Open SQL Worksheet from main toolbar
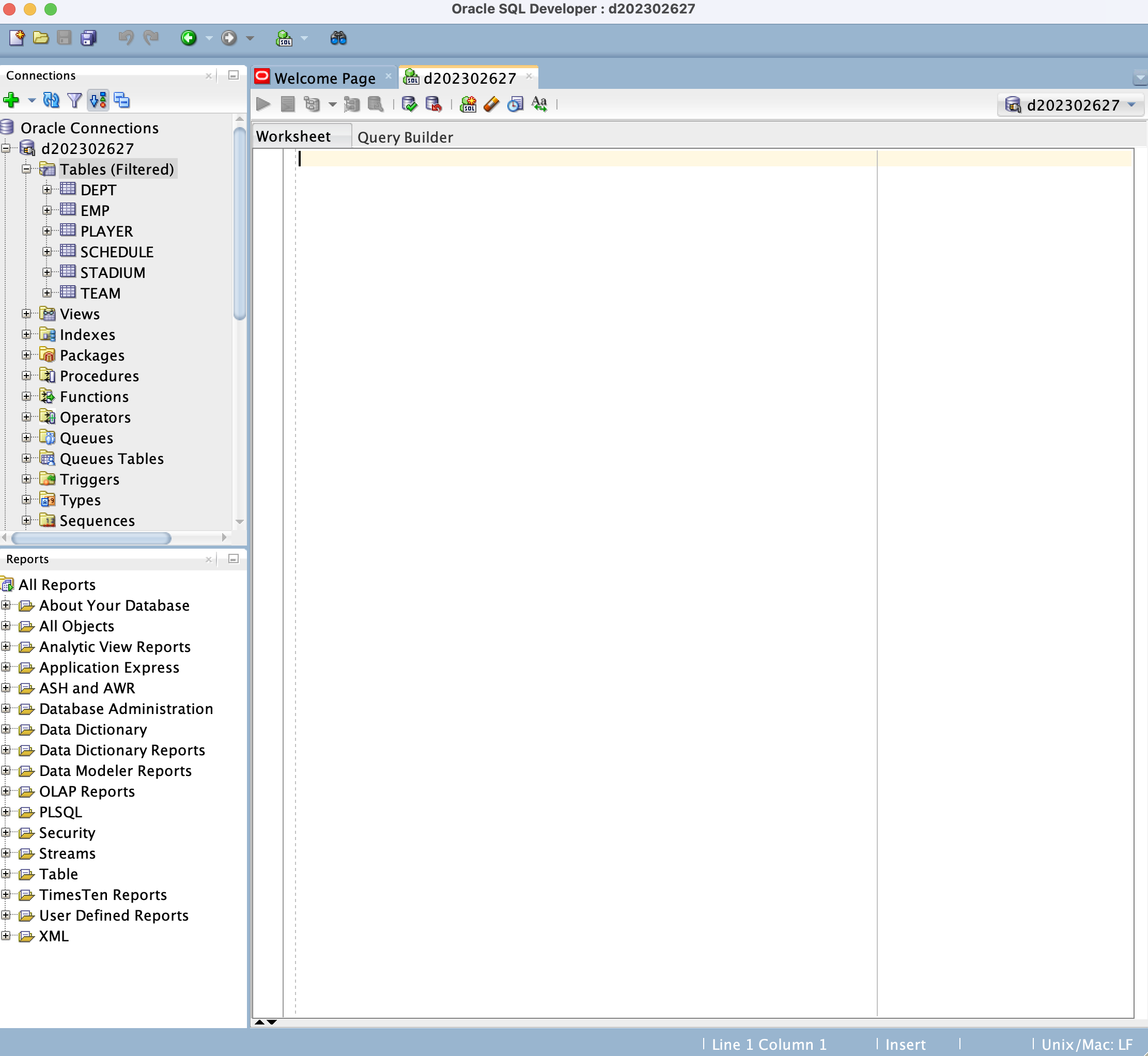Viewport: 1148px width, 1056px height. (x=284, y=38)
